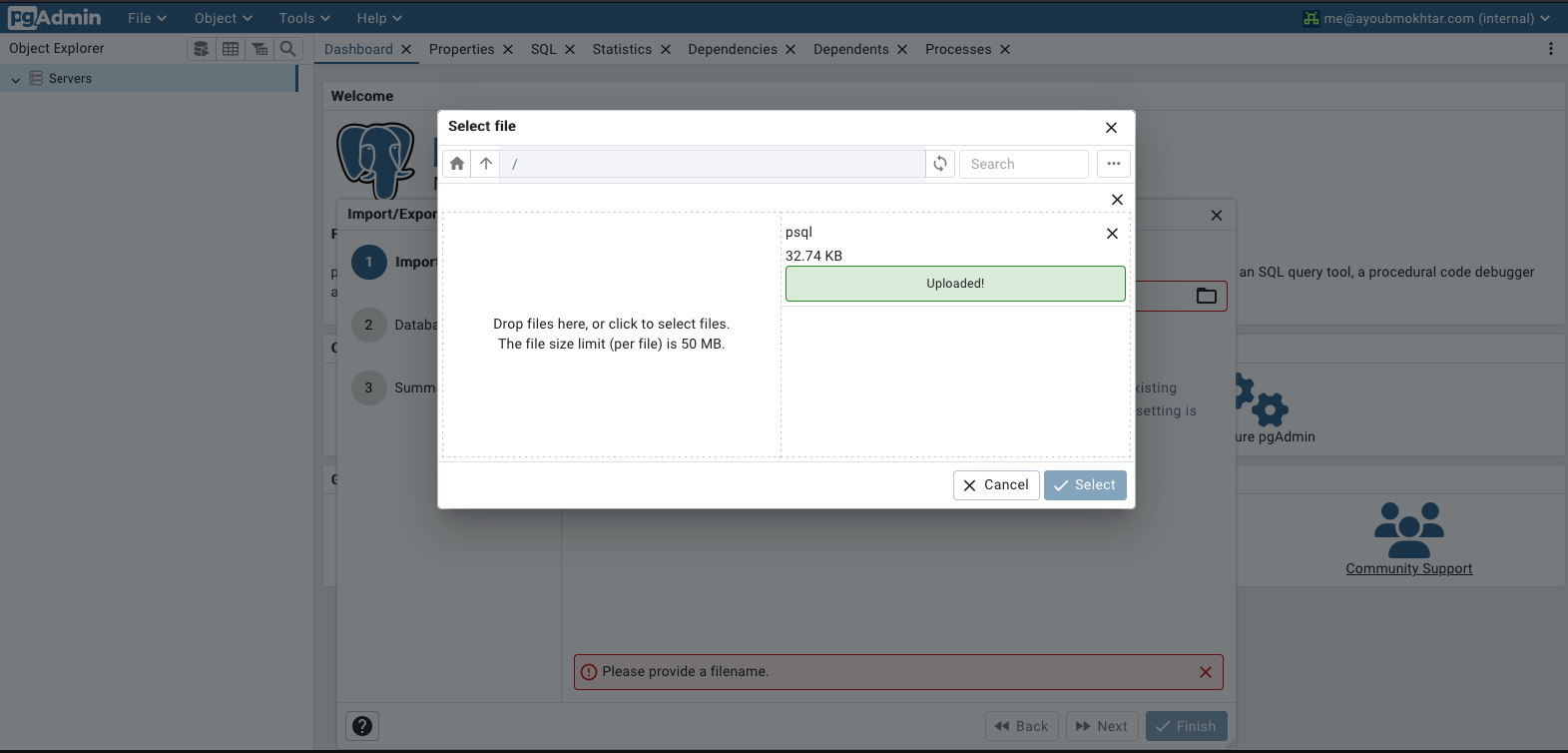This screenshot has height=753, width=1568.
Task: Switch to the Dependencies tab
Action: click(x=733, y=49)
